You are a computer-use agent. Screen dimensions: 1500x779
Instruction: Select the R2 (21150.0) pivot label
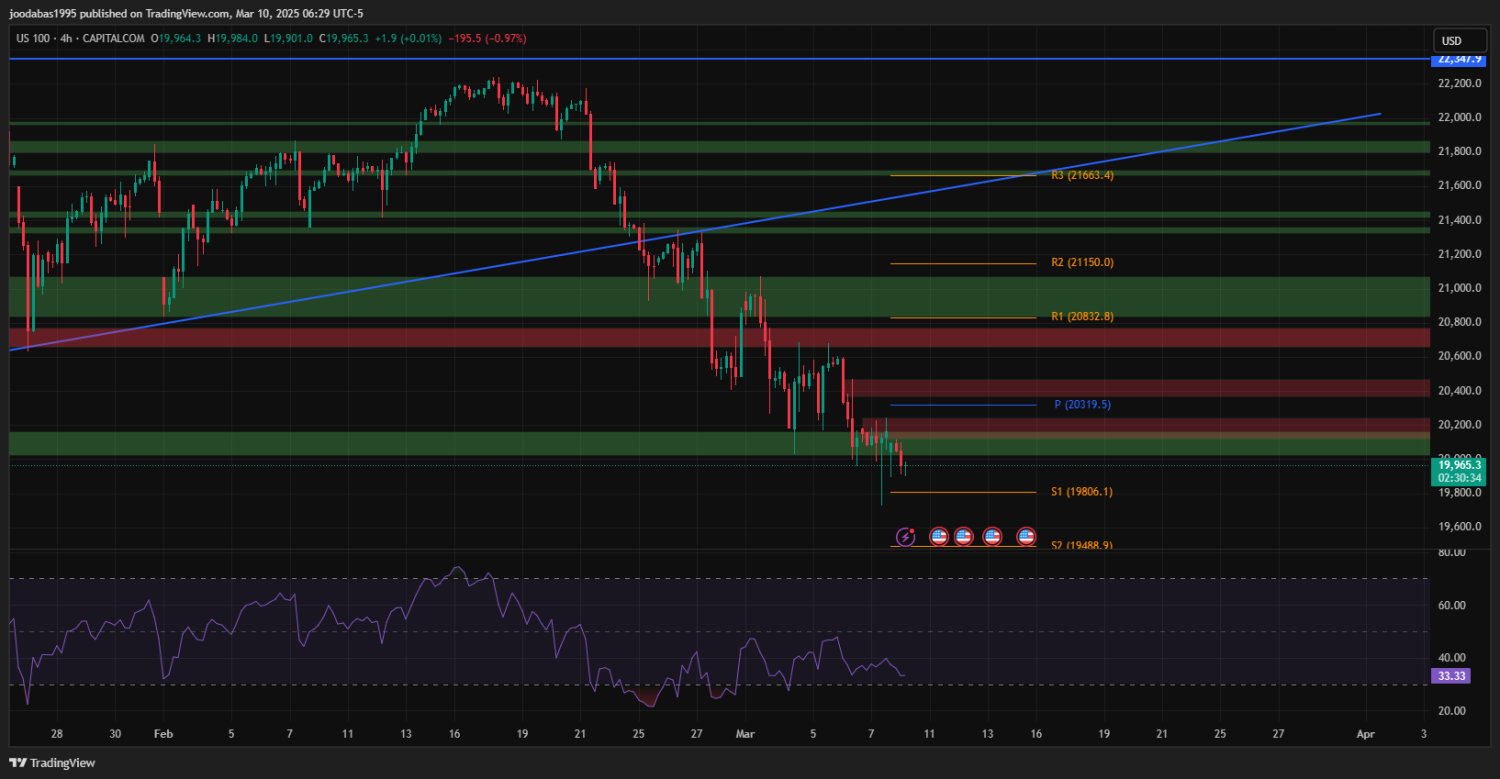[1082, 263]
